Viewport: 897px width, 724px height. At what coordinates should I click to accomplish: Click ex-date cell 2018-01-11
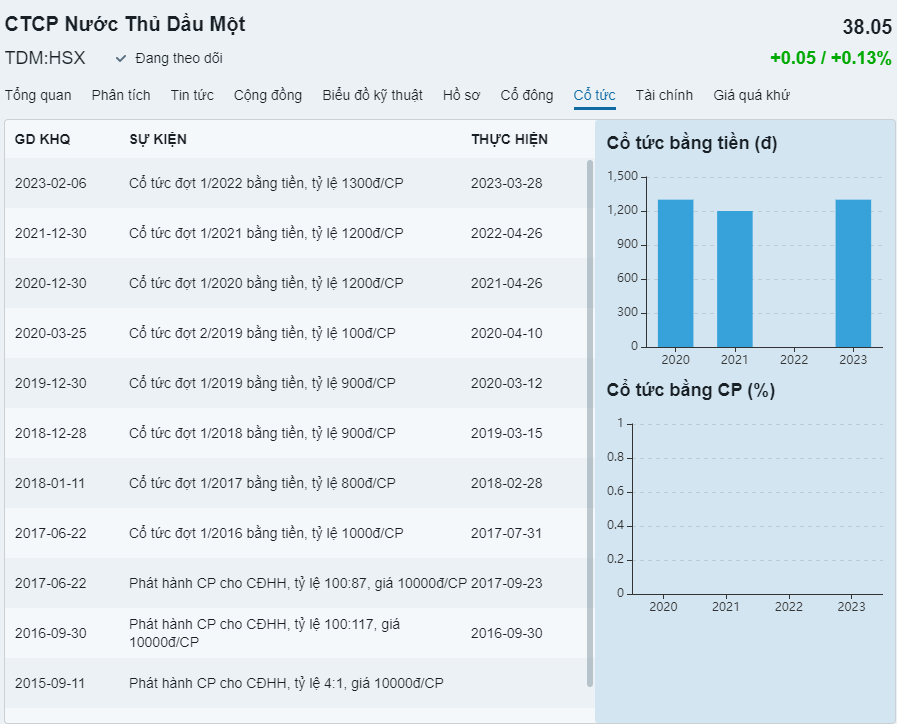coord(50,483)
